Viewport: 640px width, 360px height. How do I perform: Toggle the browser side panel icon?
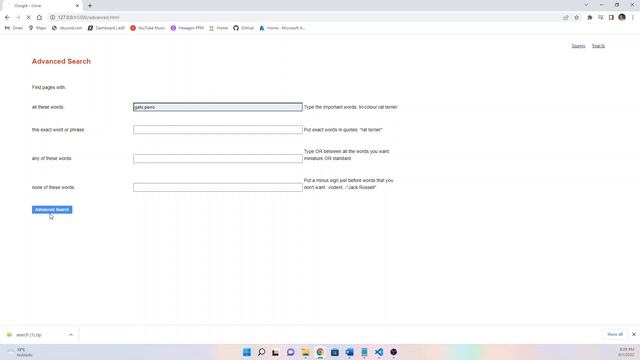coord(611,18)
